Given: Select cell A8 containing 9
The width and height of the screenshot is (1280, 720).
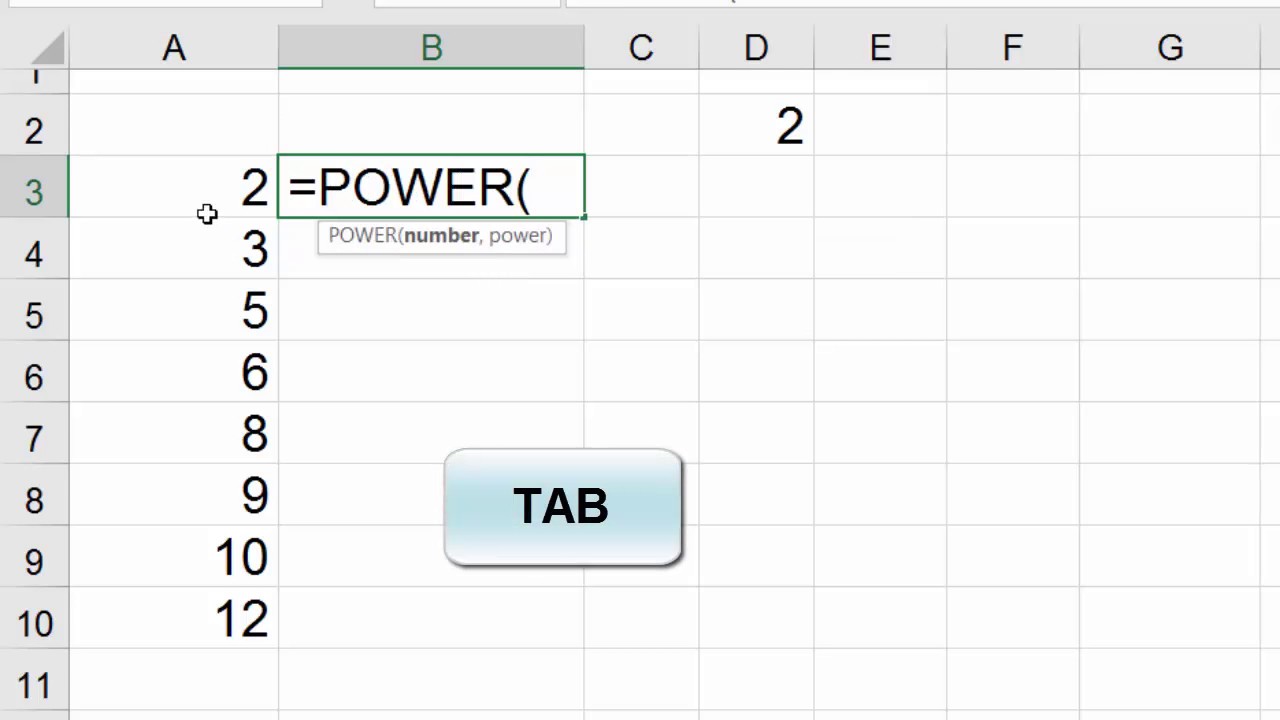Looking at the screenshot, I should (174, 495).
